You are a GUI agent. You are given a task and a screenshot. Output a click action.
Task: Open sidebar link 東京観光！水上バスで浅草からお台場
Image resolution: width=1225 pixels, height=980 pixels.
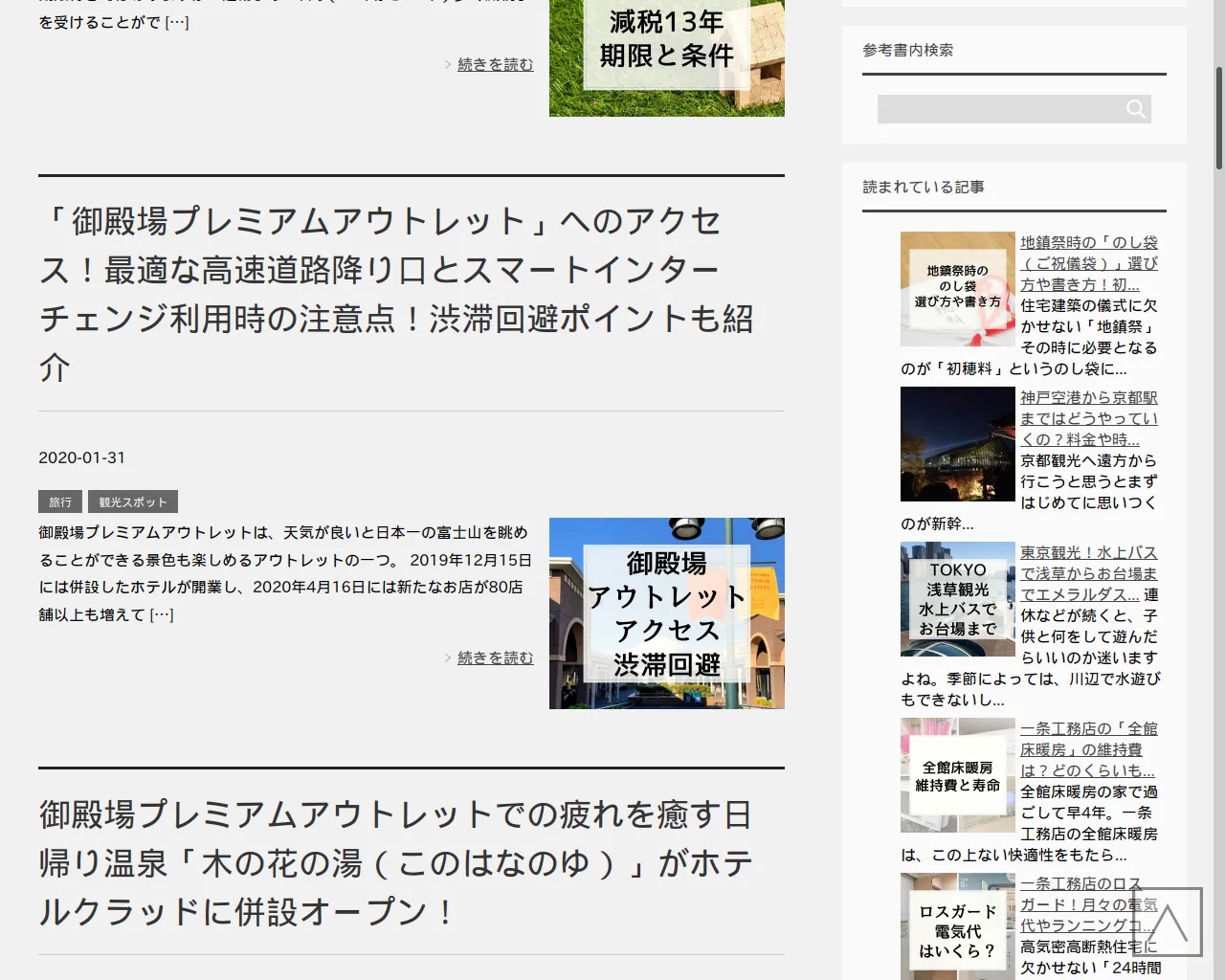point(1089,573)
